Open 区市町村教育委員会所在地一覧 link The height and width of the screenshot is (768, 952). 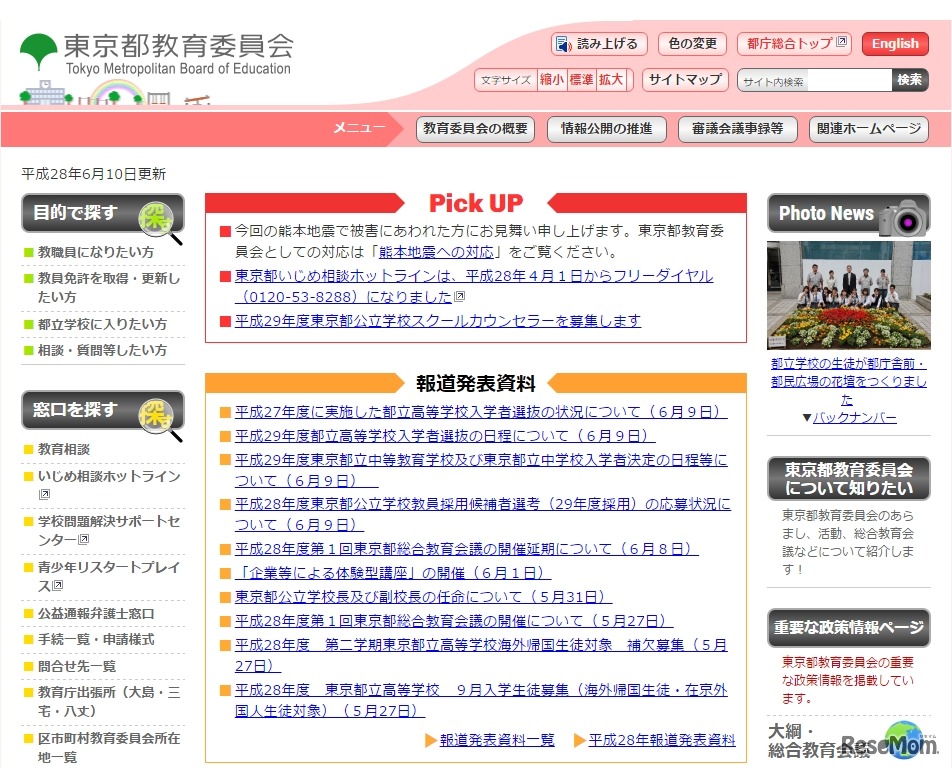[x=109, y=747]
